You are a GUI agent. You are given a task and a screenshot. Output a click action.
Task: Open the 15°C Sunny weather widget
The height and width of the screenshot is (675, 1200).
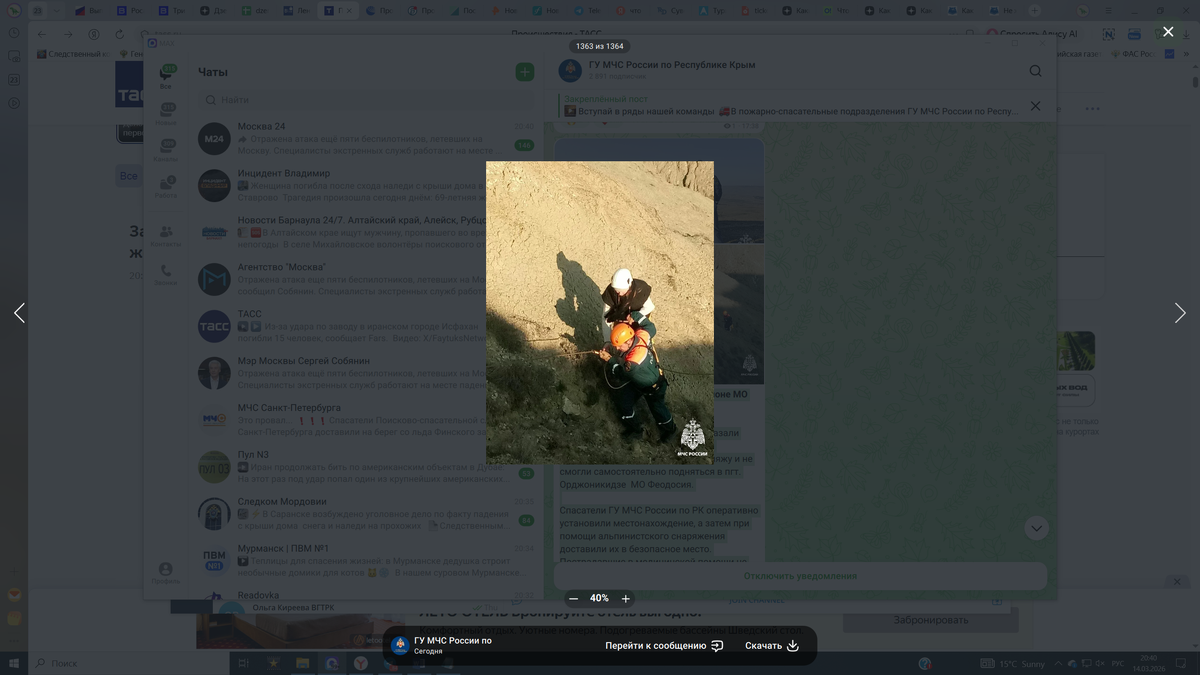coord(1014,664)
